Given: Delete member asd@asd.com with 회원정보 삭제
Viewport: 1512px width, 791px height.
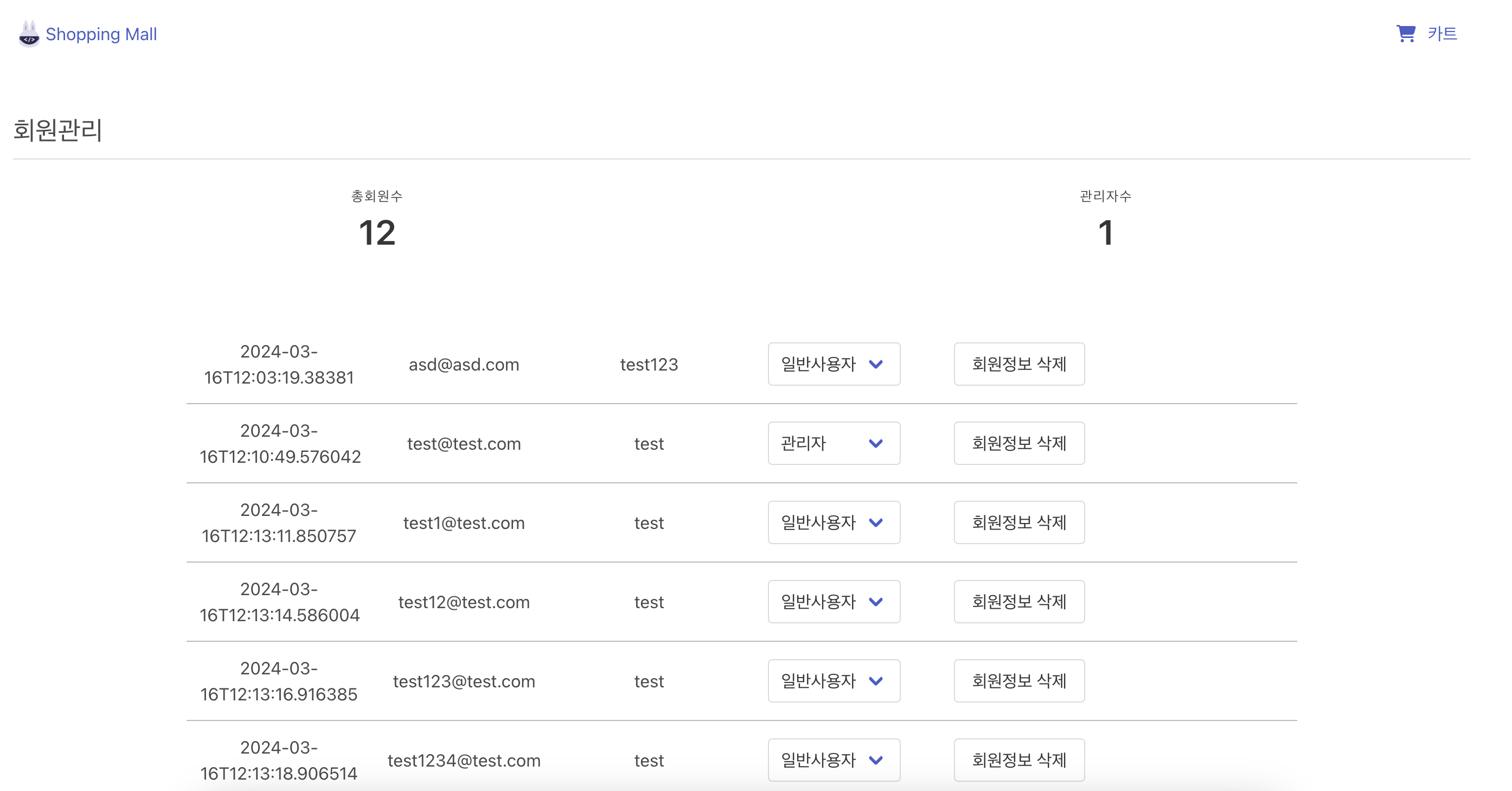Looking at the screenshot, I should click(1019, 364).
